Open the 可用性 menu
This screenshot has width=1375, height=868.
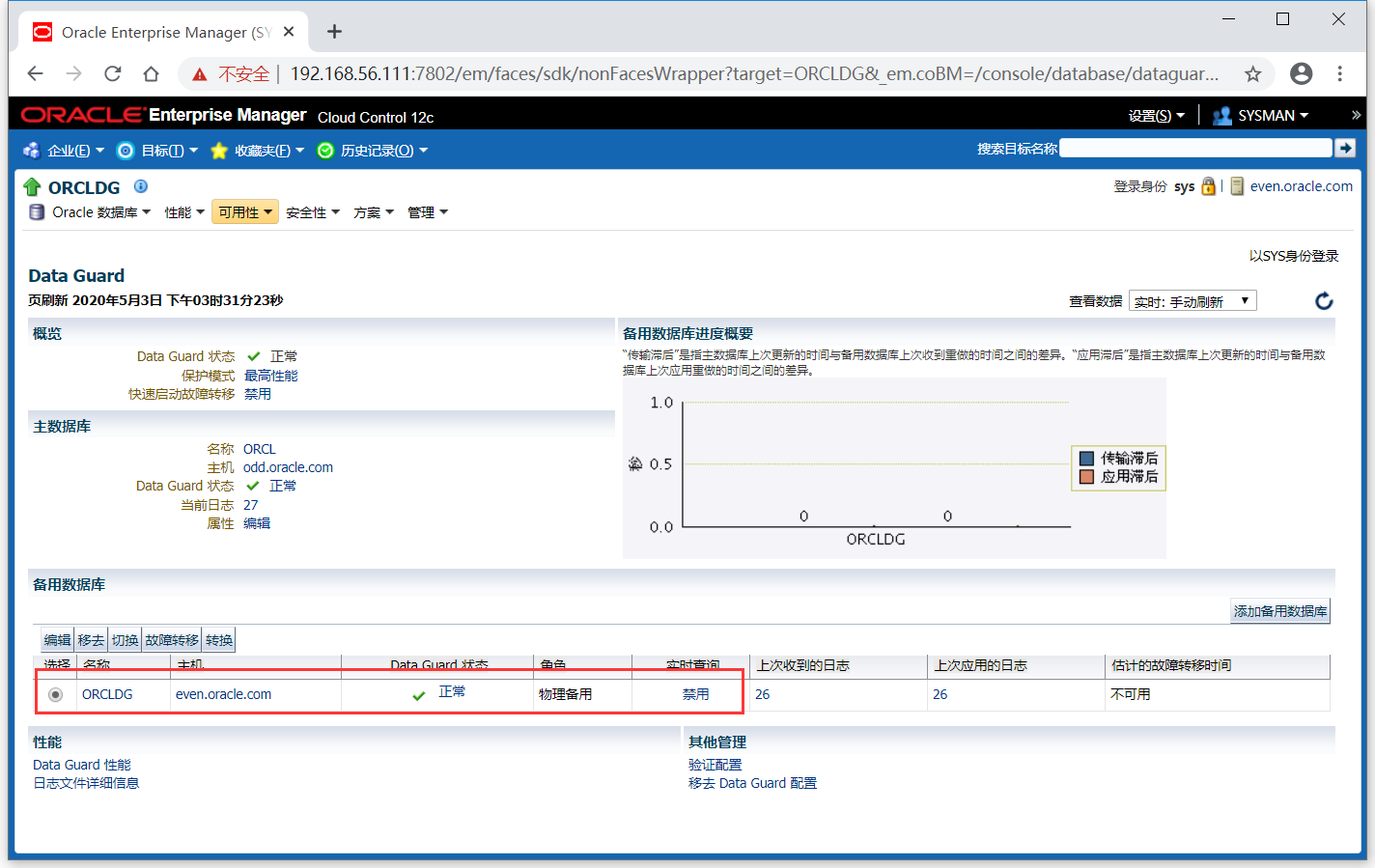pyautogui.click(x=245, y=212)
